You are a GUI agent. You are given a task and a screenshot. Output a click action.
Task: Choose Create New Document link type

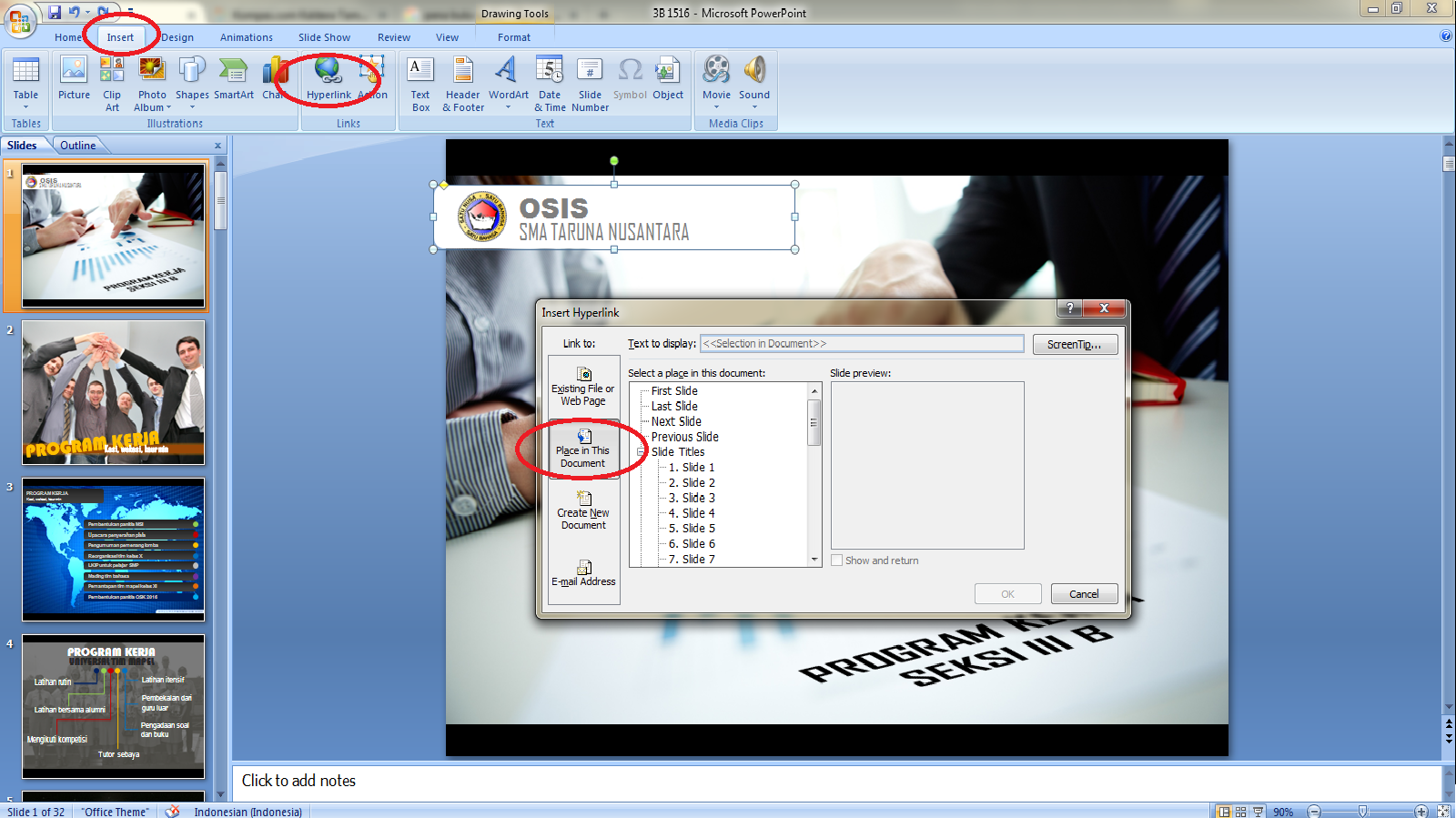click(583, 510)
